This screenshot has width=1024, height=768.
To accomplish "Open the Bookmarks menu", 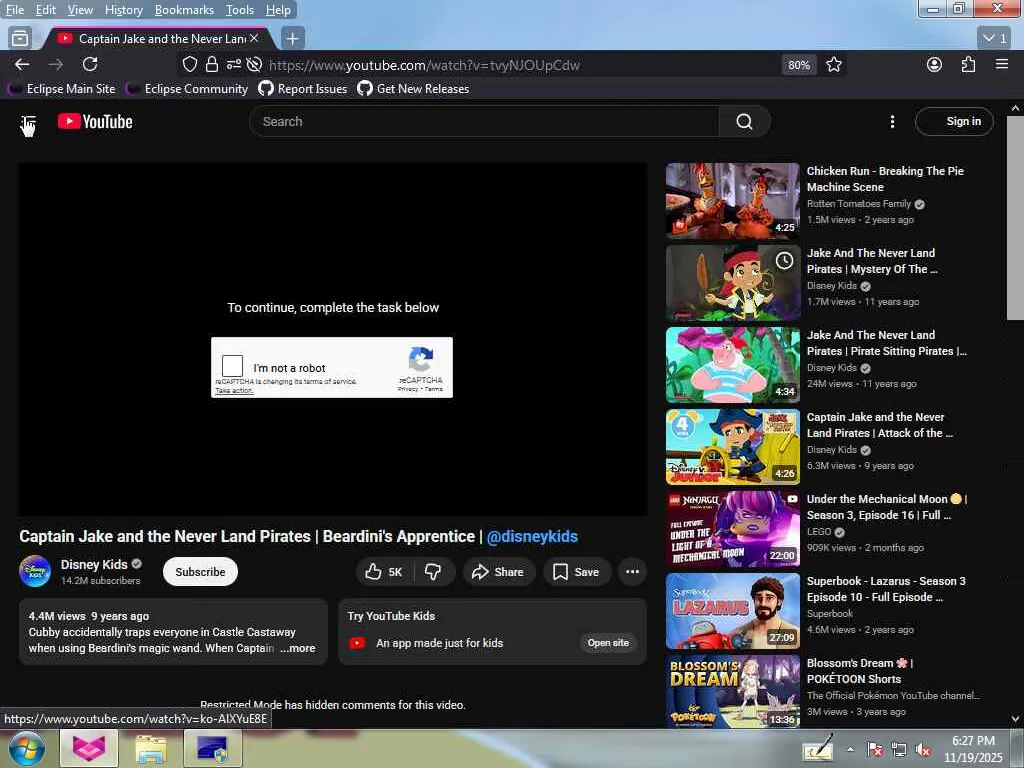I will (x=184, y=10).
